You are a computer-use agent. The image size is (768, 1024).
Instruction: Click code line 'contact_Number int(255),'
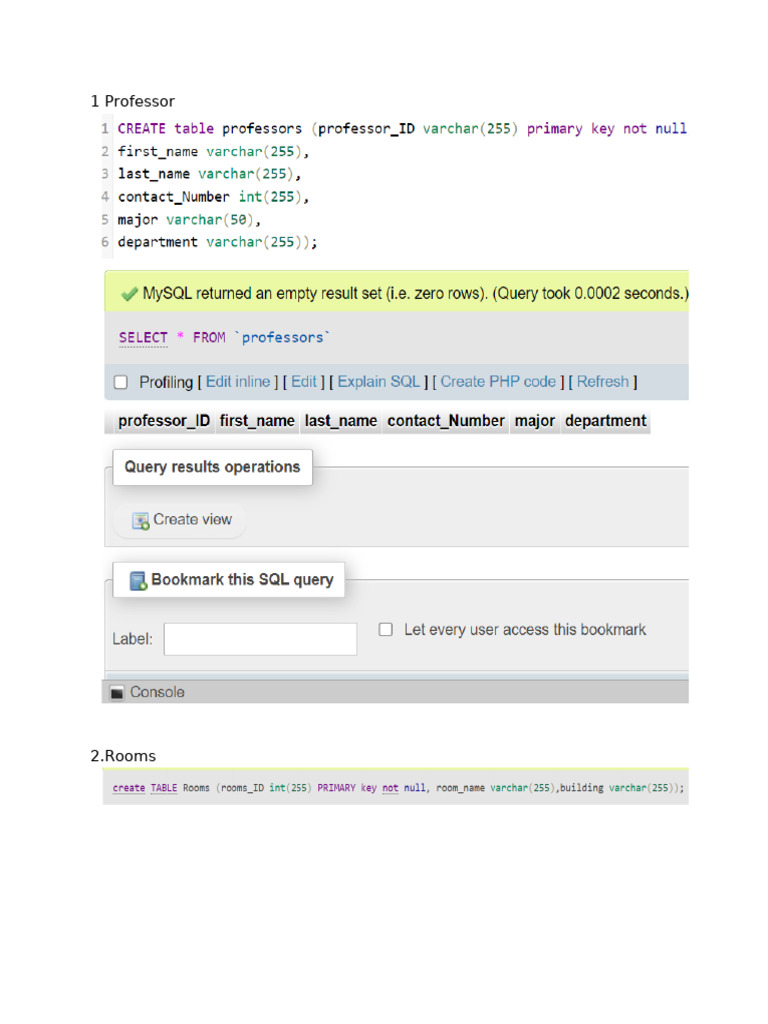click(213, 197)
